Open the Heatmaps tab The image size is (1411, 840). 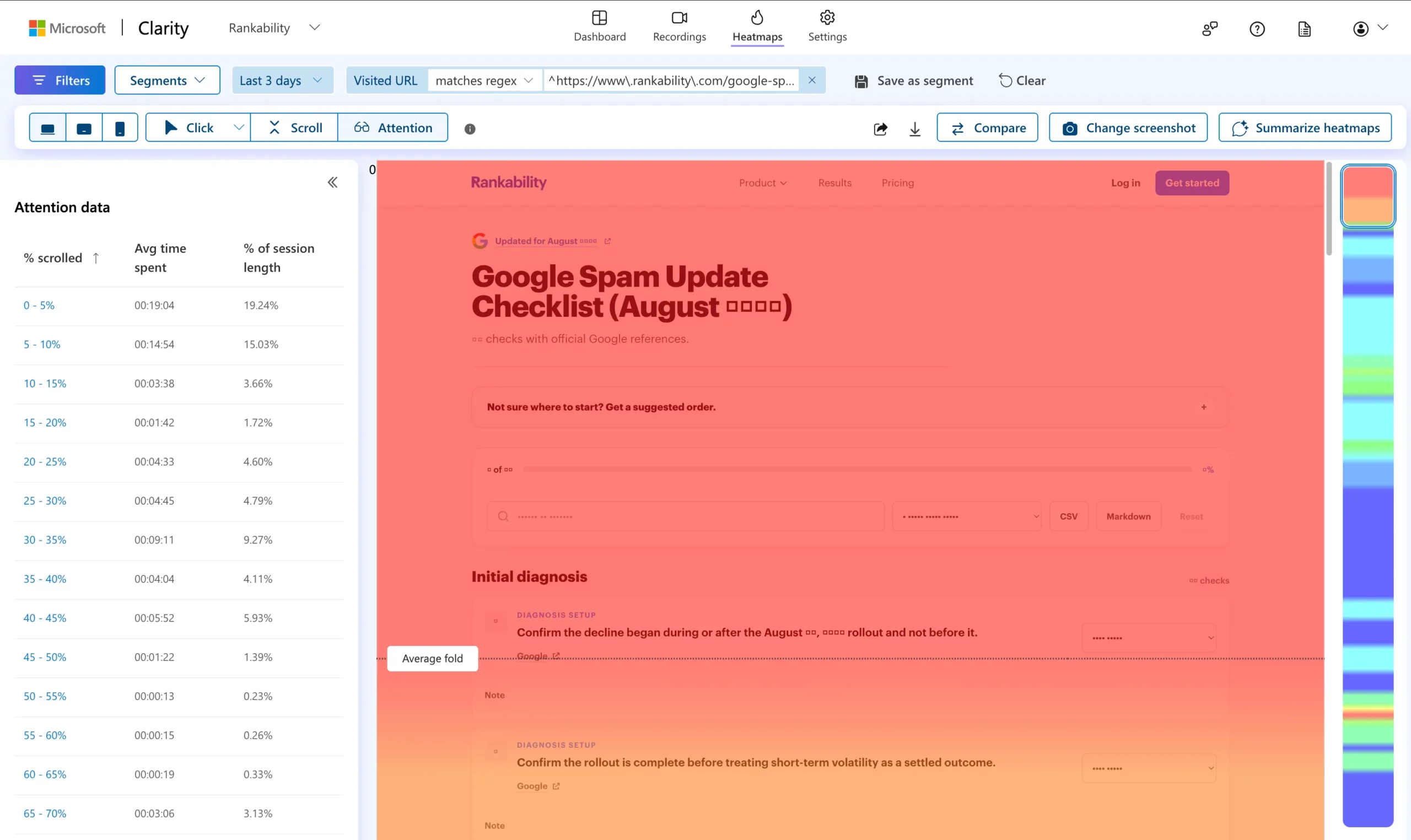pyautogui.click(x=757, y=26)
